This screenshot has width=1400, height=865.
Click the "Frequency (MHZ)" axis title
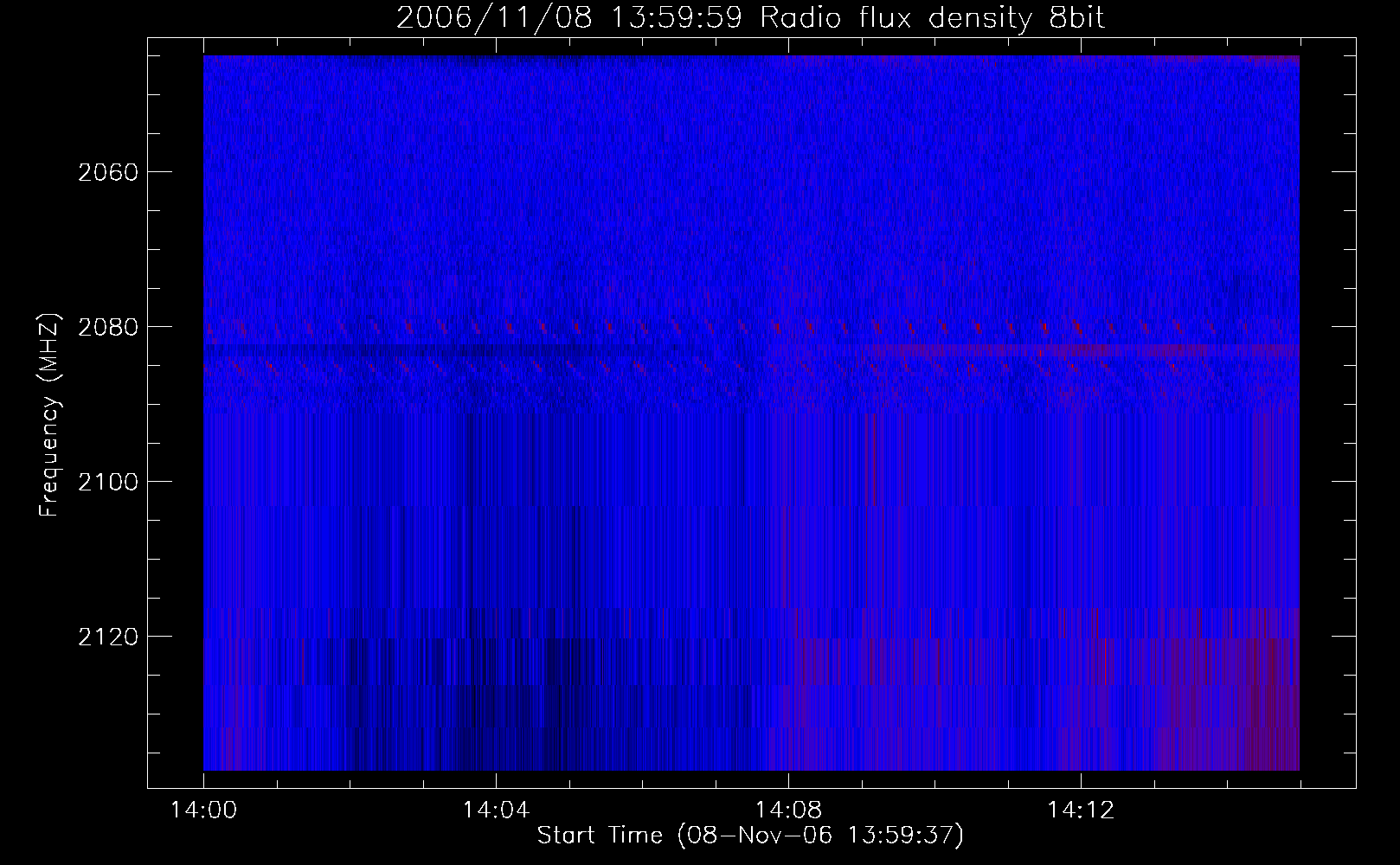pos(50,413)
